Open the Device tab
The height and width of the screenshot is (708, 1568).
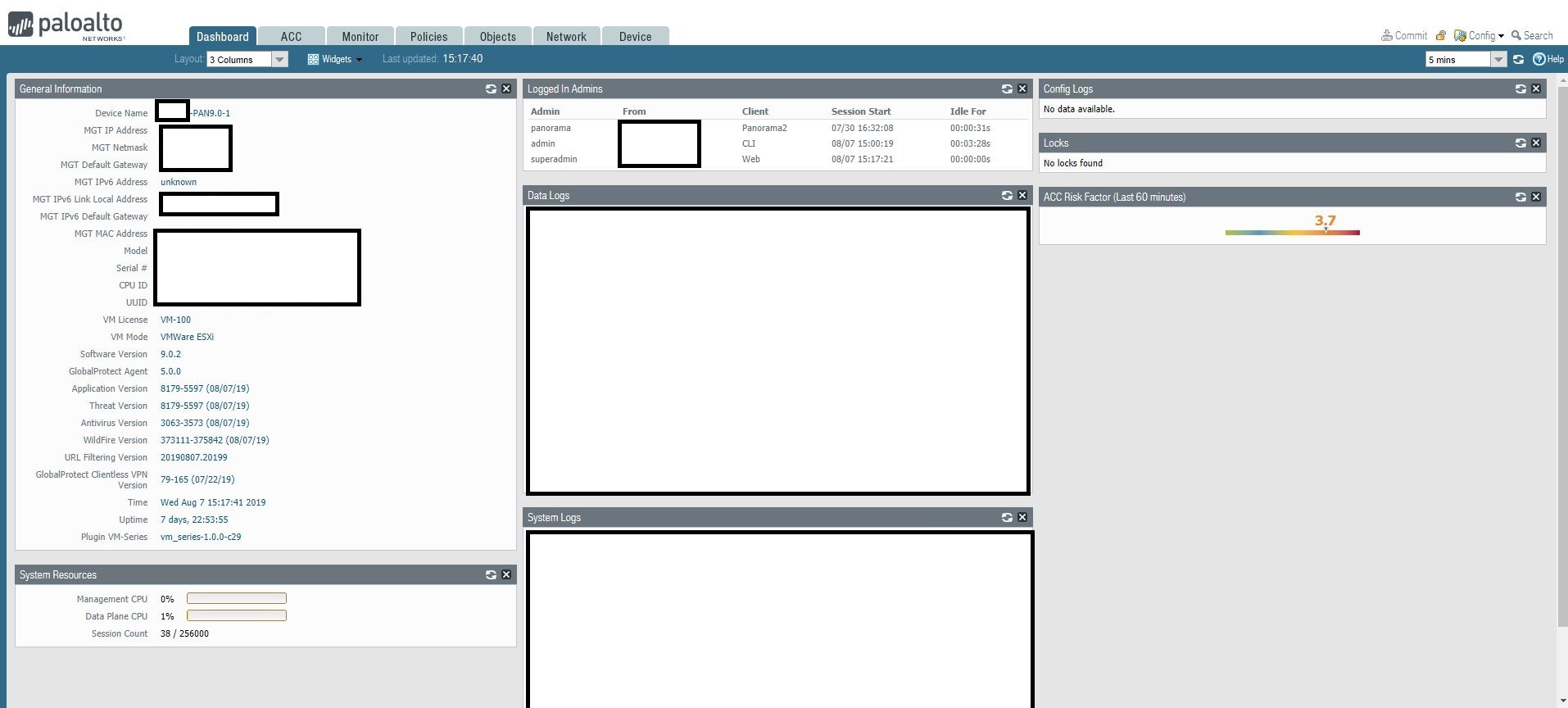point(636,36)
